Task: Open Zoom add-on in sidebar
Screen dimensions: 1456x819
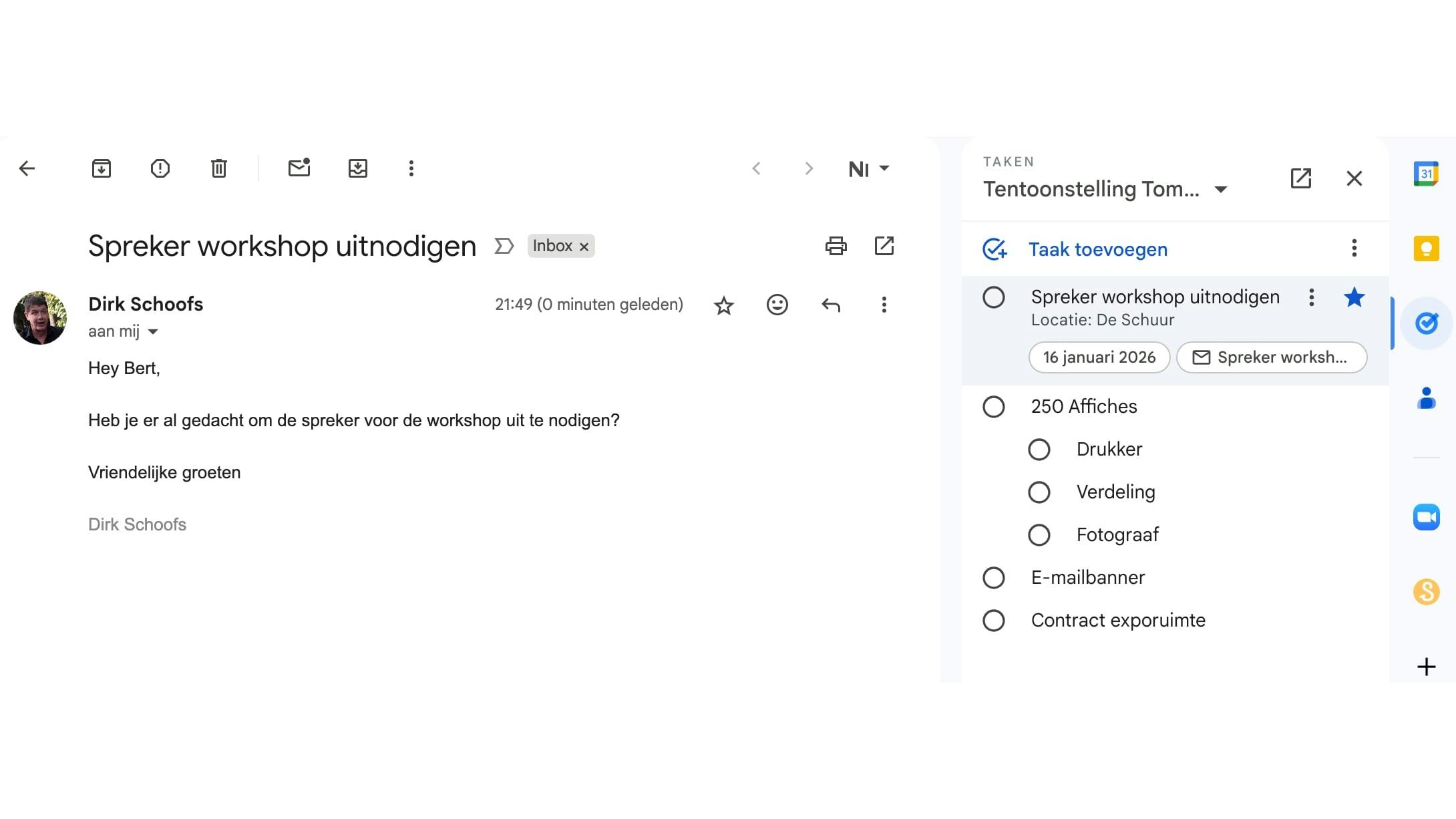Action: (1426, 517)
